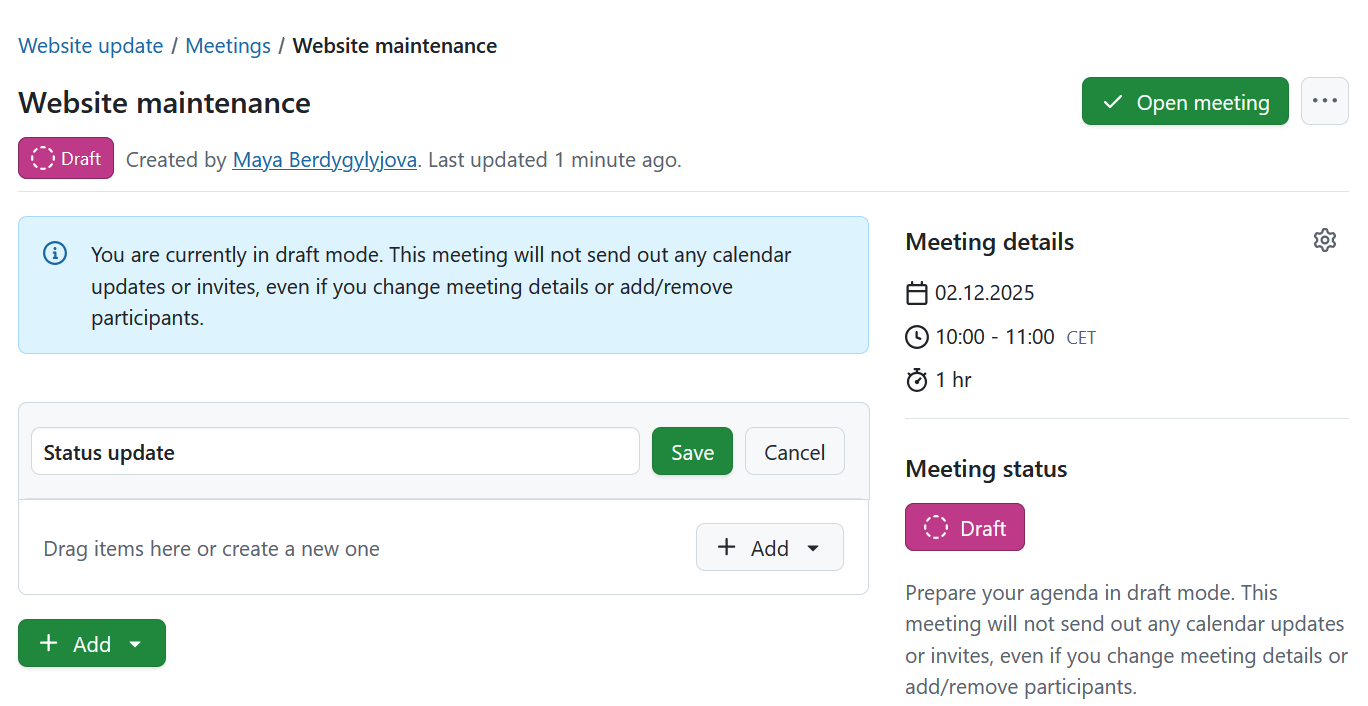Expand the Add dropdown inside agenda section
The image size is (1368, 706).
coord(769,547)
